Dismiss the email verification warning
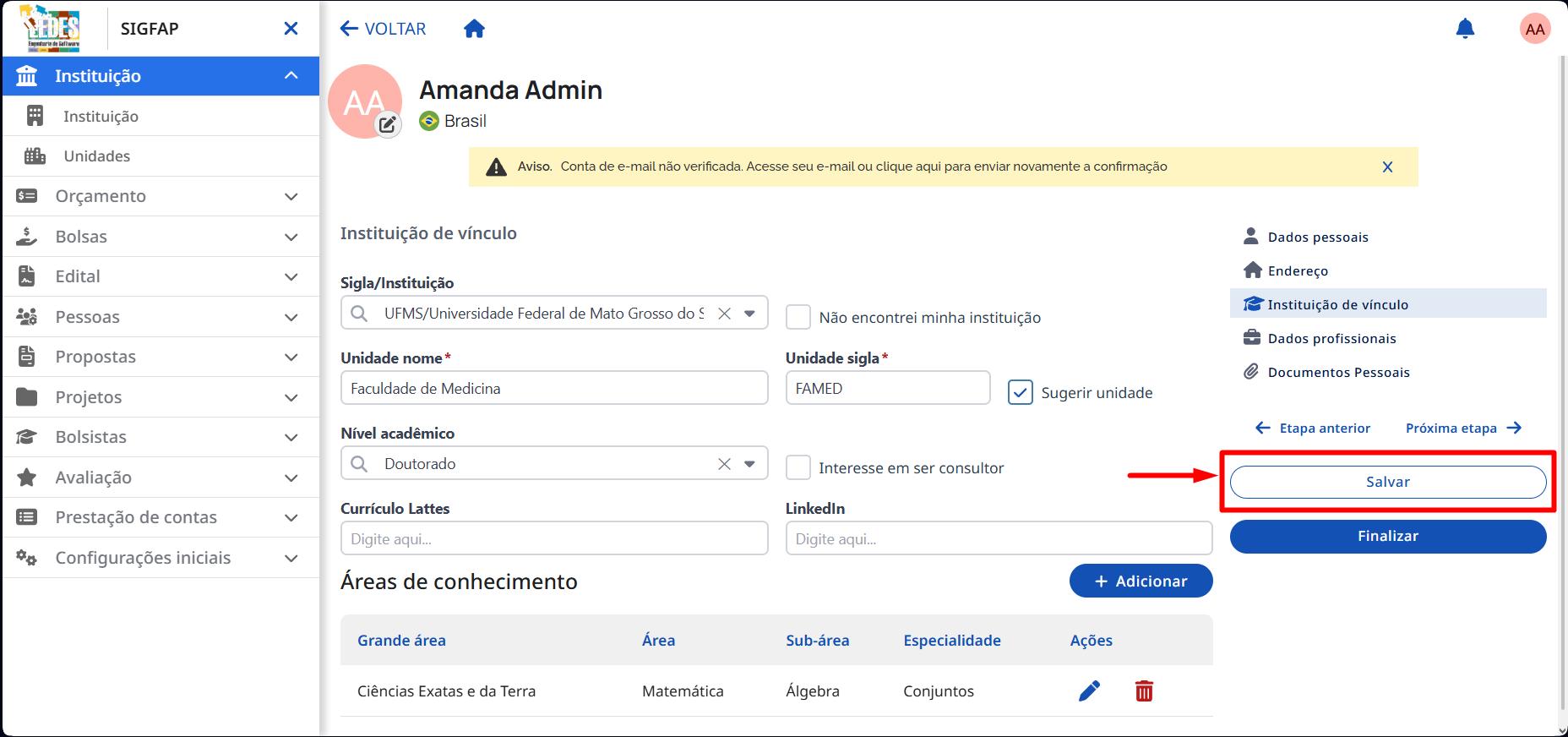The height and width of the screenshot is (737, 1568). coord(1387,167)
